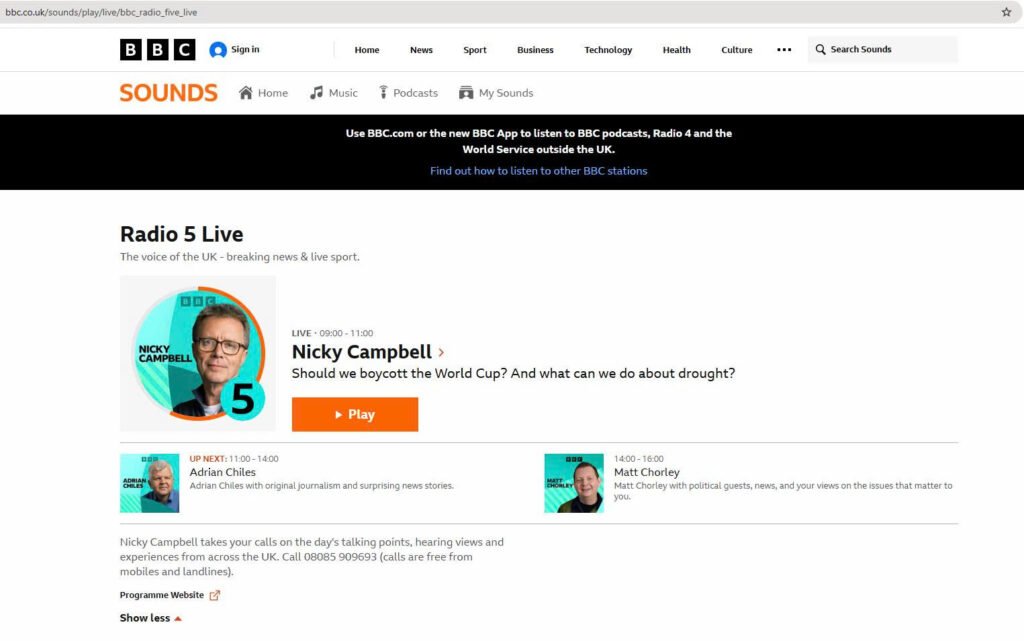1024x641 pixels.
Task: Click the Sign in account icon
Action: point(217,50)
